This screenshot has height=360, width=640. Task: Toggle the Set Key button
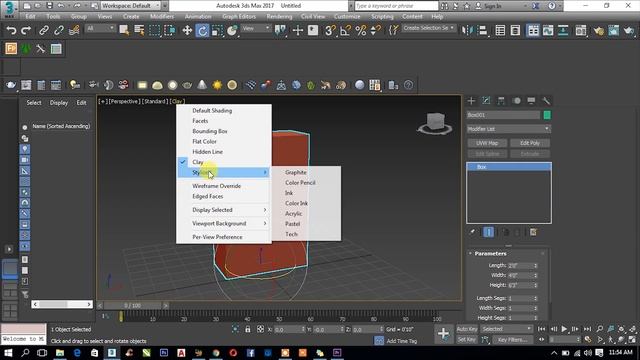(467, 340)
